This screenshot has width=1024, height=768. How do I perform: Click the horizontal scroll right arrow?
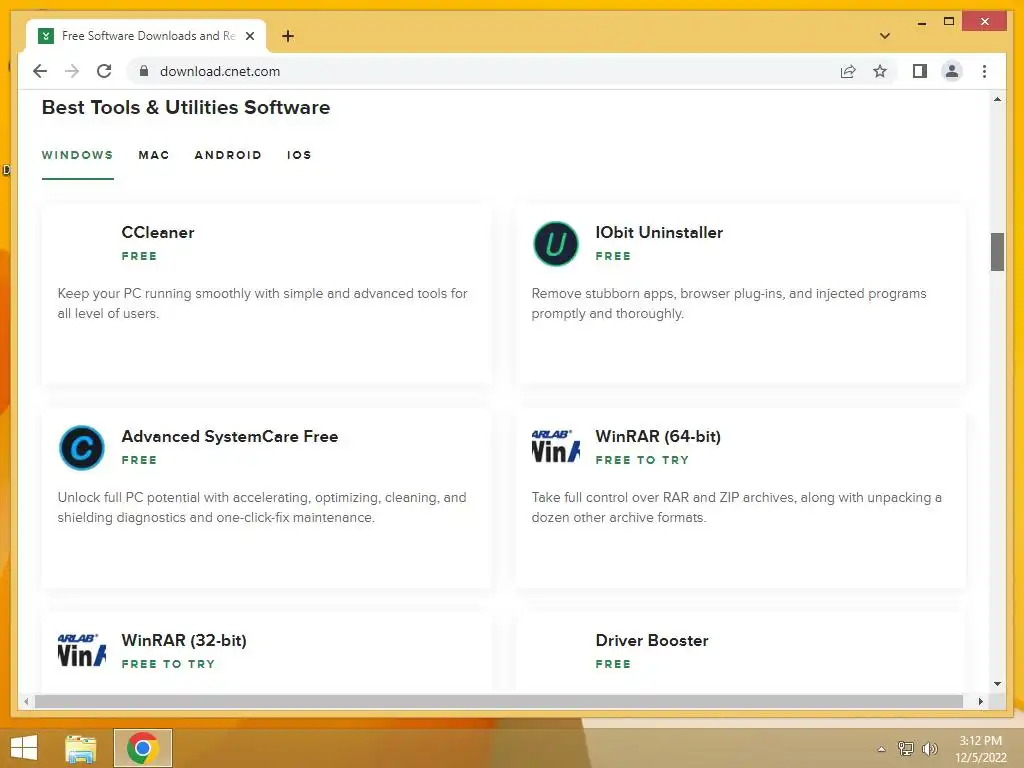(x=980, y=701)
